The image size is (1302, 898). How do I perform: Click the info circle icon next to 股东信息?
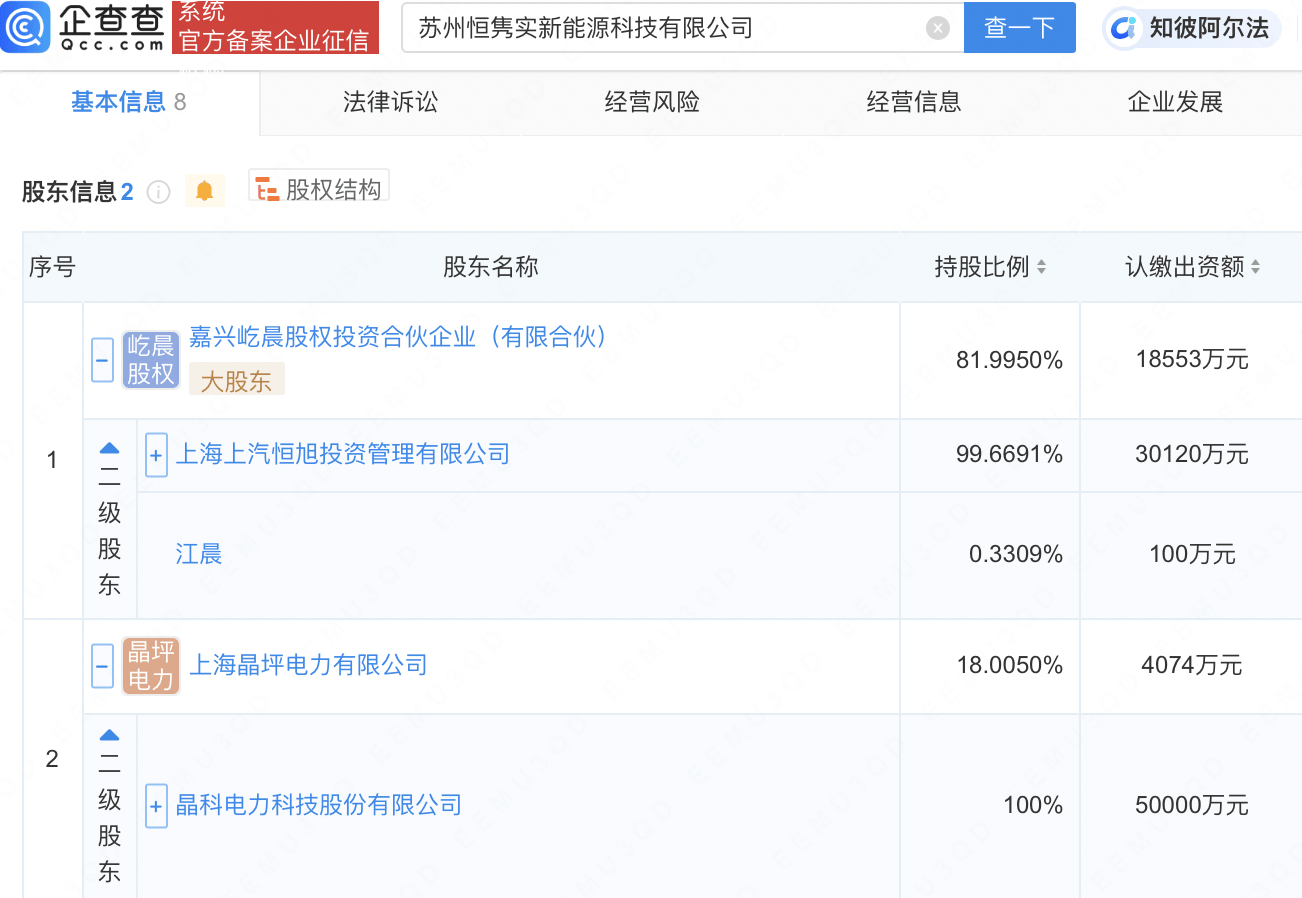158,192
